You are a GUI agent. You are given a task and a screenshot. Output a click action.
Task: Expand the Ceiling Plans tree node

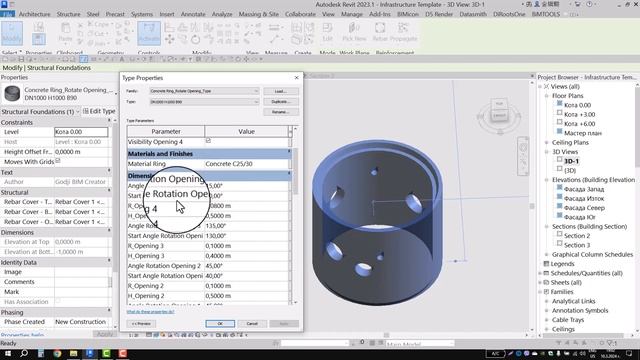coord(547,142)
